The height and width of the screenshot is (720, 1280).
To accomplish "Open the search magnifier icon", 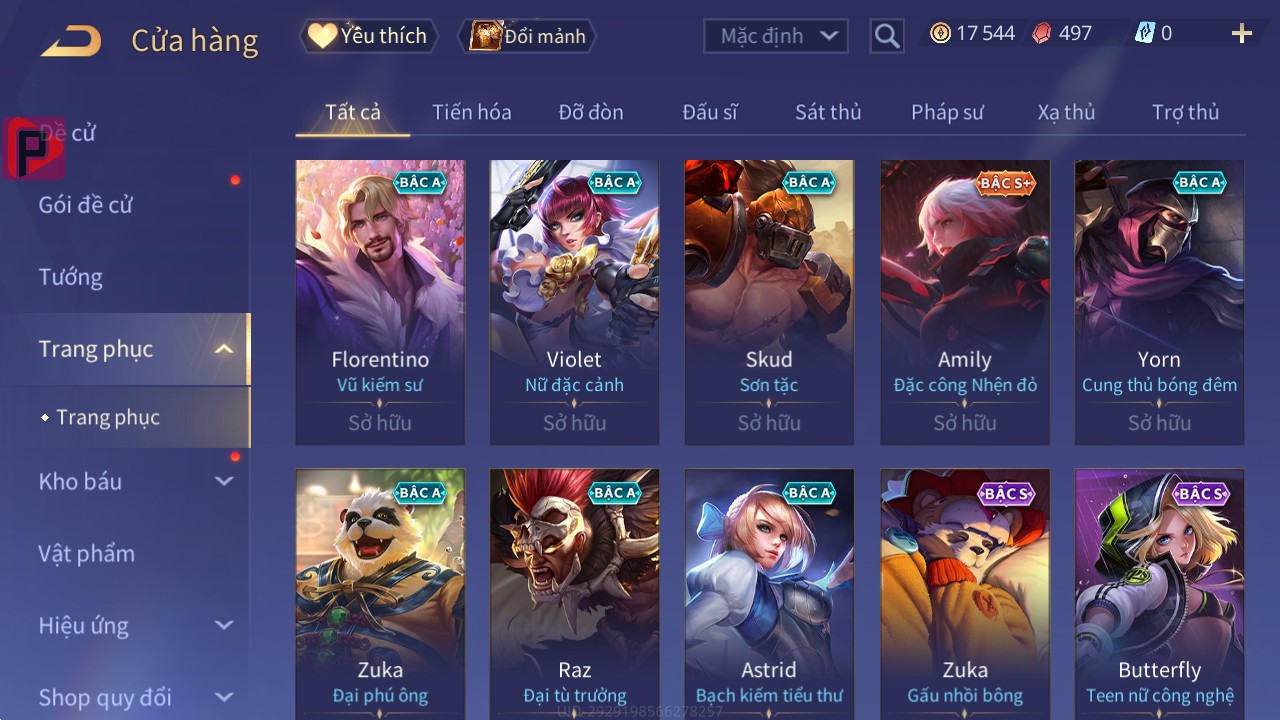I will click(886, 36).
